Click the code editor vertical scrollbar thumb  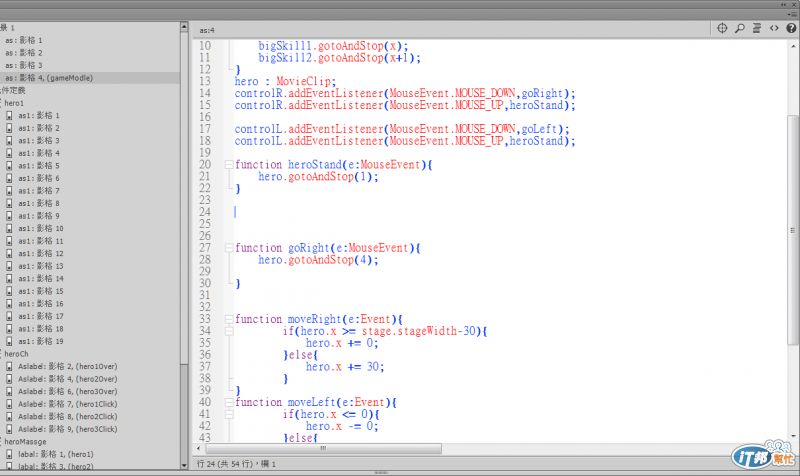pyautogui.click(x=792, y=230)
